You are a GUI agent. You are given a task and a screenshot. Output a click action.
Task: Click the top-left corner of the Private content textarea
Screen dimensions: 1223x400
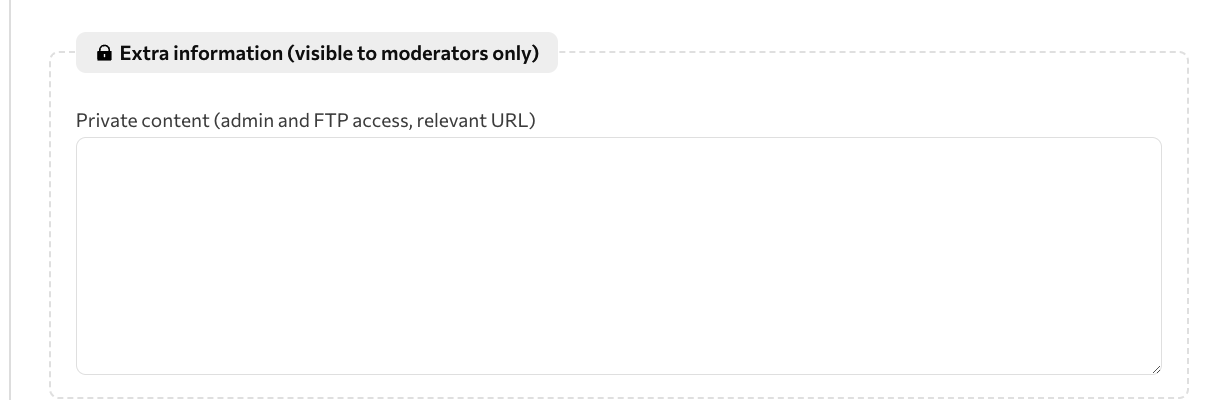(82, 143)
